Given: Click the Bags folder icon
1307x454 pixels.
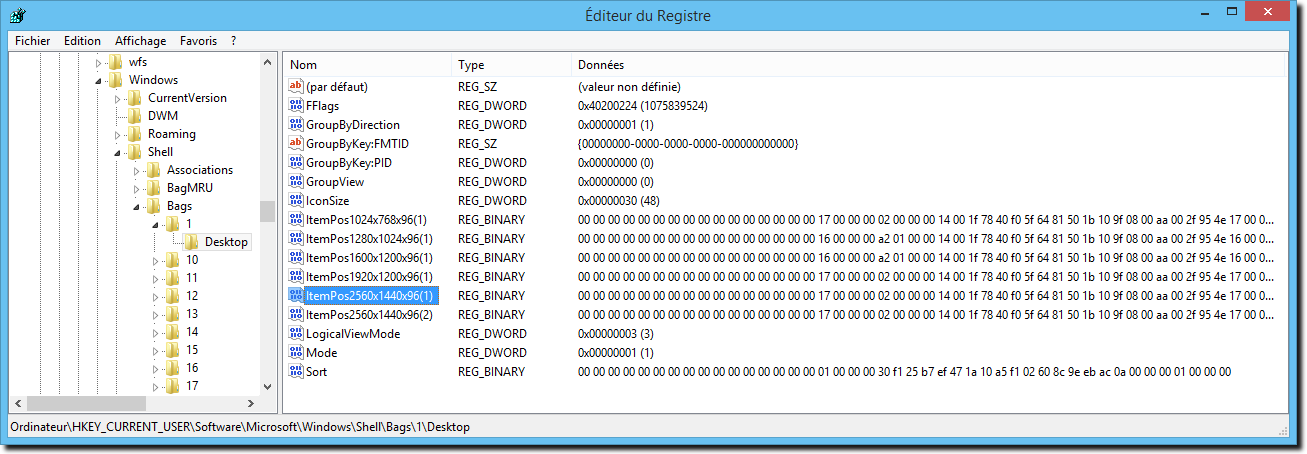Looking at the screenshot, I should point(154,206).
